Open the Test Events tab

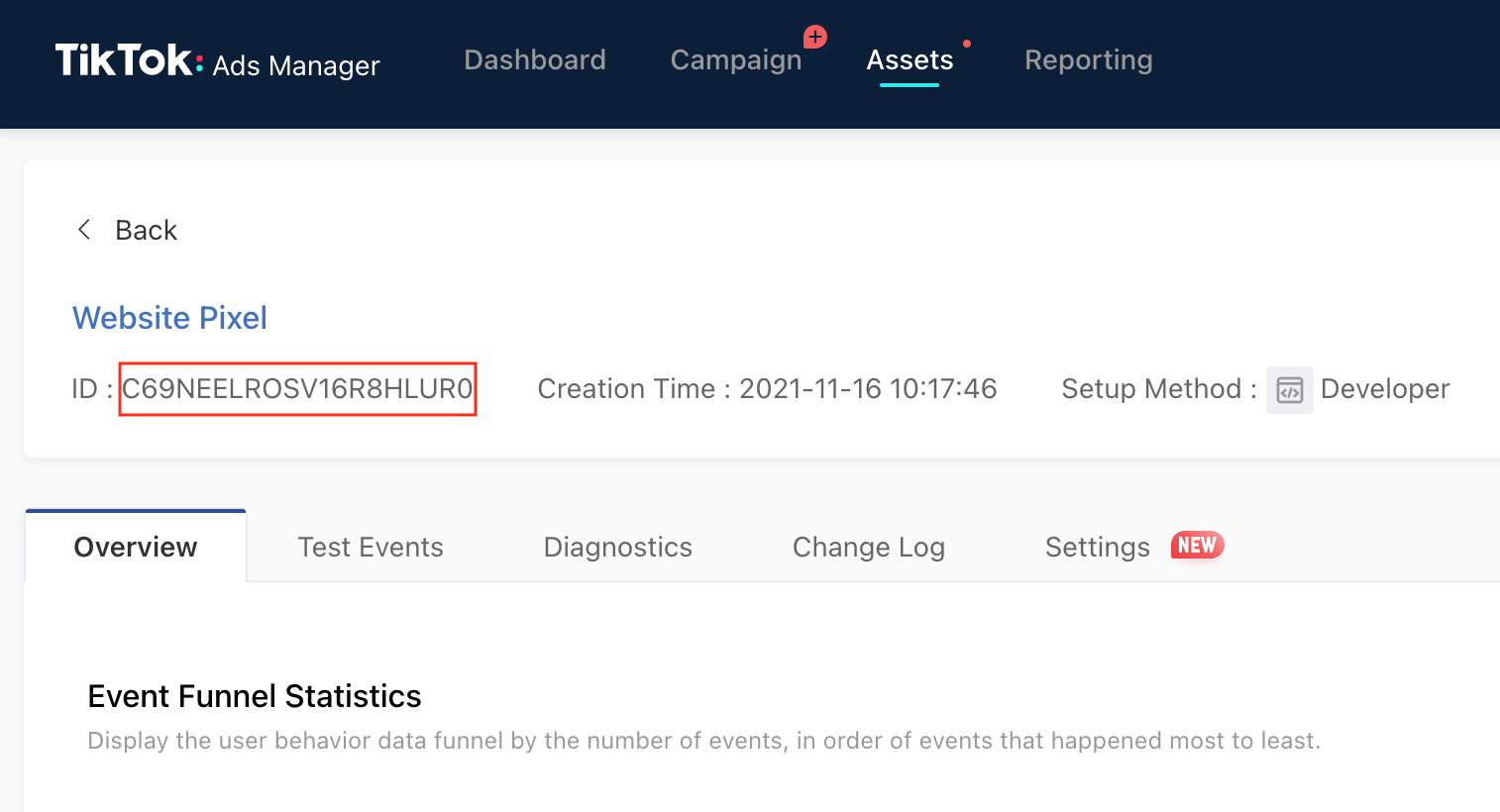coord(371,547)
